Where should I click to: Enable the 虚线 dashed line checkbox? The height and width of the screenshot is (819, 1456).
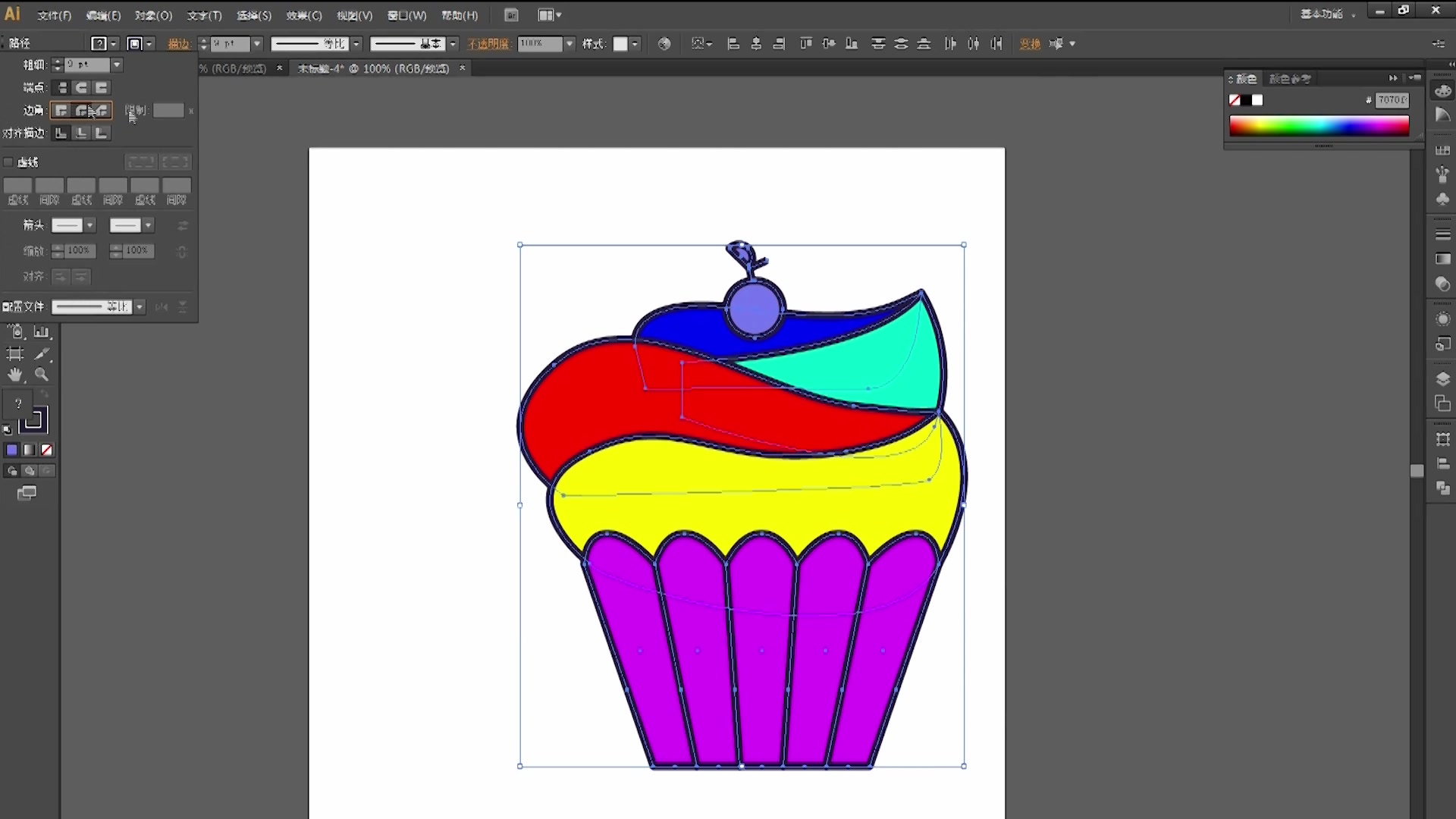[x=9, y=162]
